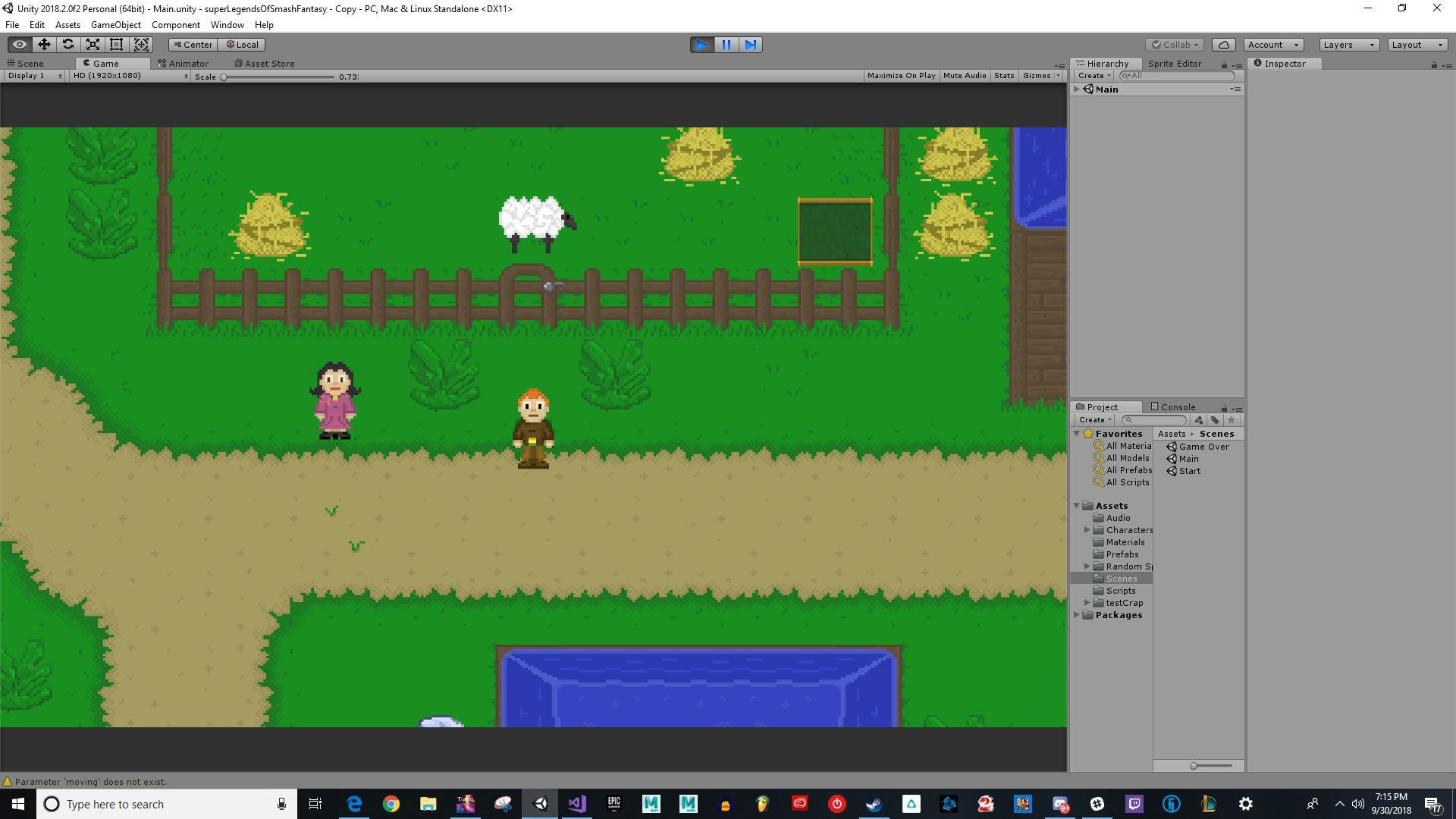The width and height of the screenshot is (1456, 819).
Task: Select the Hand view tool
Action: [x=20, y=45]
